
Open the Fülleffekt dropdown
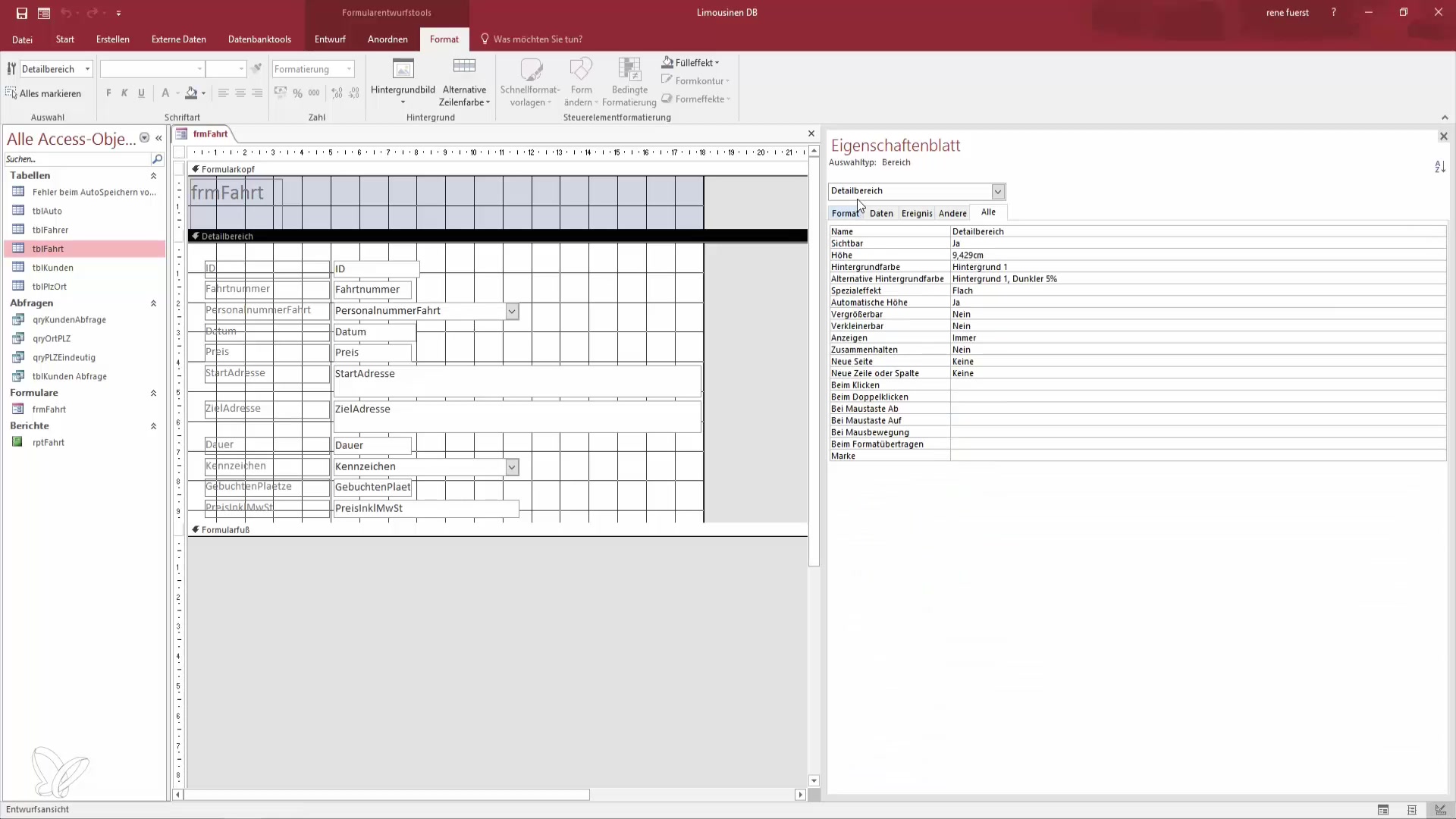tap(692, 63)
